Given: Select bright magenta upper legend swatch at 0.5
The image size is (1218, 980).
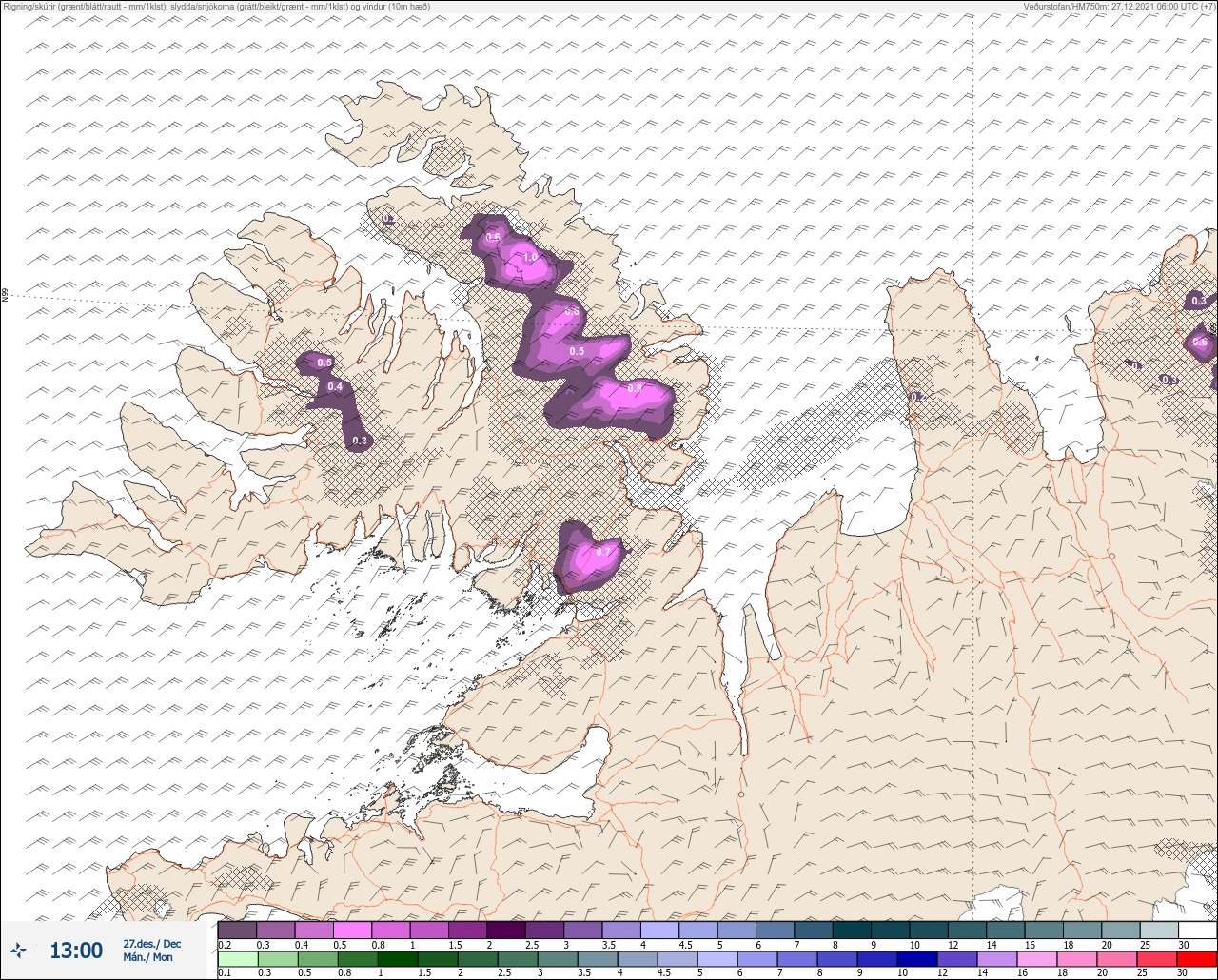Looking at the screenshot, I should [x=352, y=930].
